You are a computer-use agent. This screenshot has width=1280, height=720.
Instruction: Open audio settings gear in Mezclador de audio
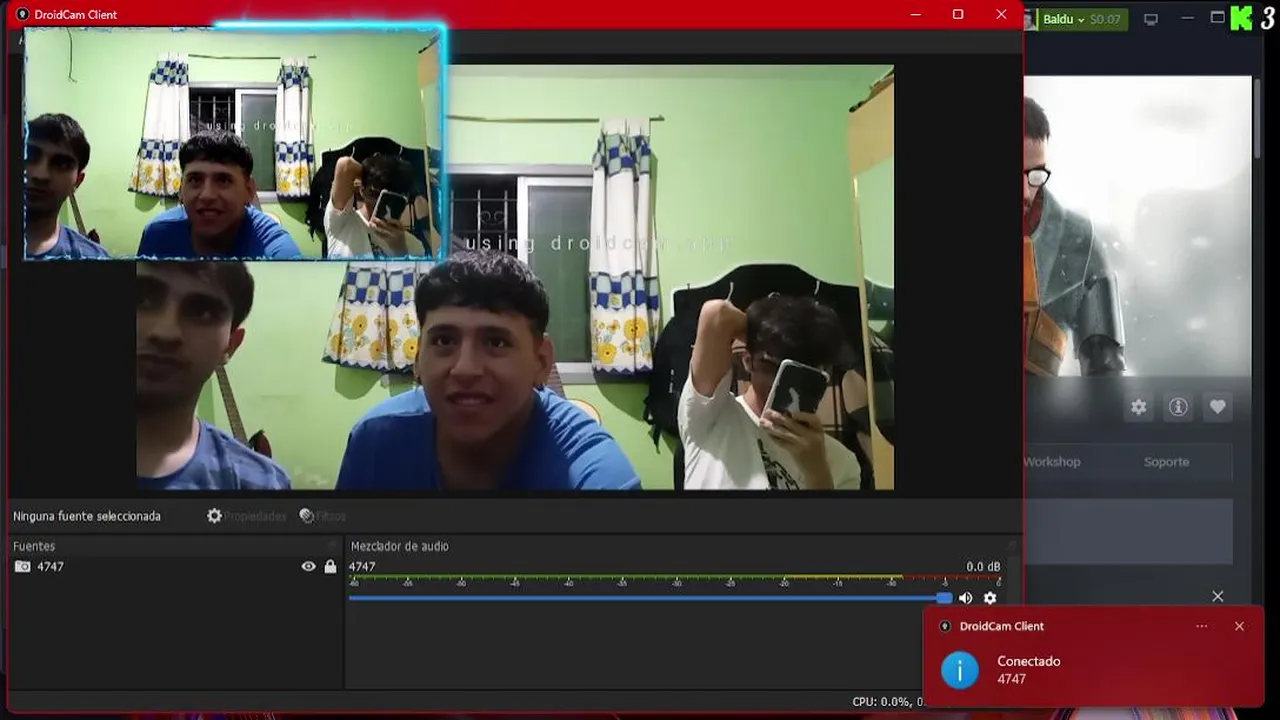point(990,598)
